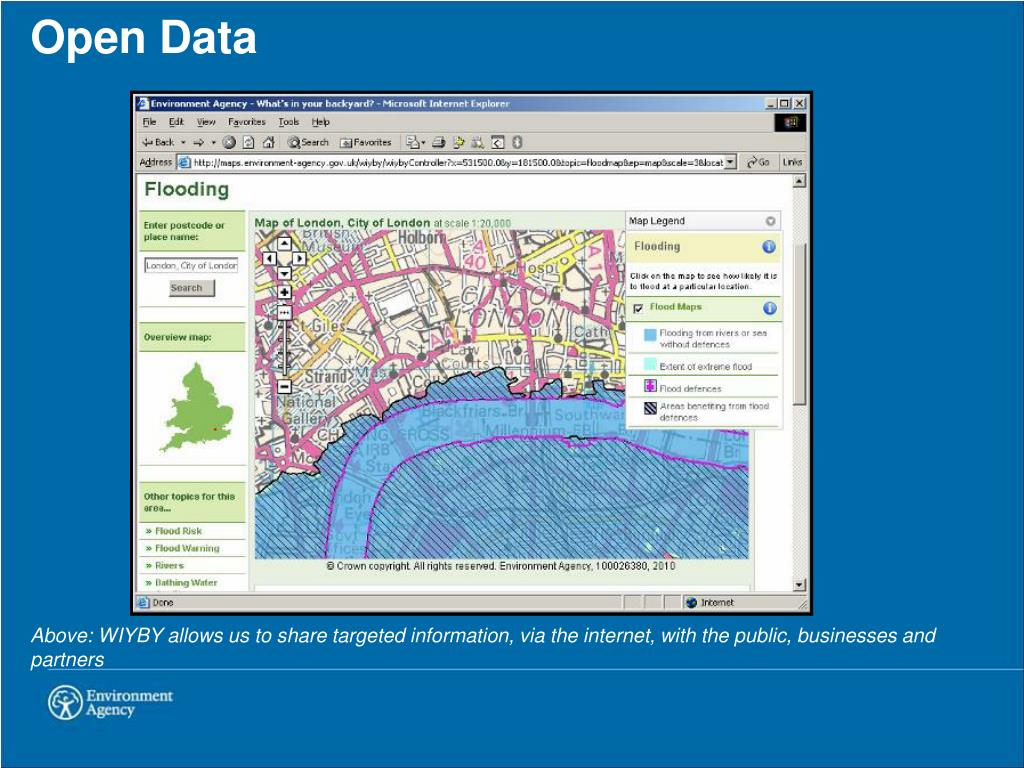Open the toolbar Favorites pane
This screenshot has width=1024, height=768.
coord(366,142)
